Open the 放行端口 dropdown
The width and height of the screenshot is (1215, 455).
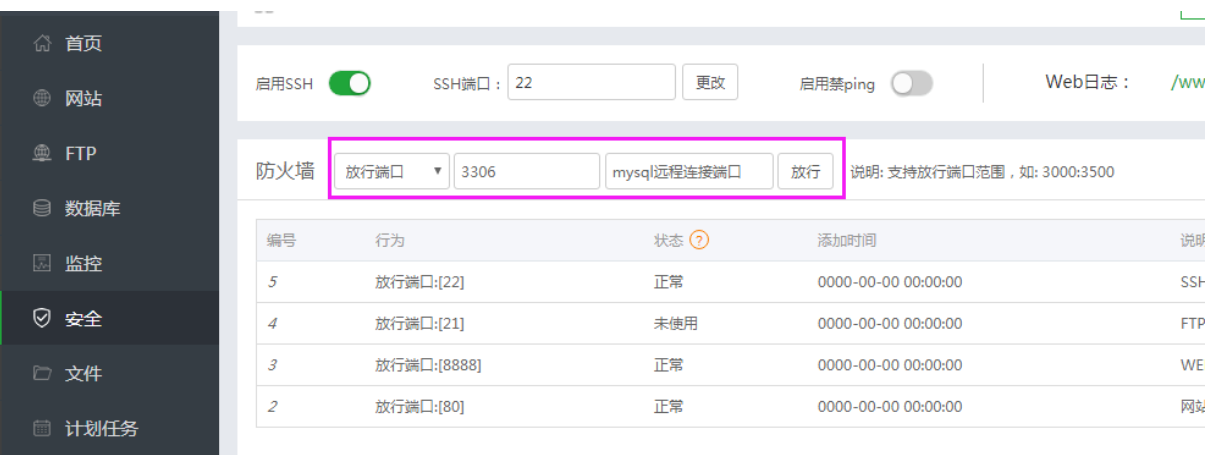(x=392, y=172)
